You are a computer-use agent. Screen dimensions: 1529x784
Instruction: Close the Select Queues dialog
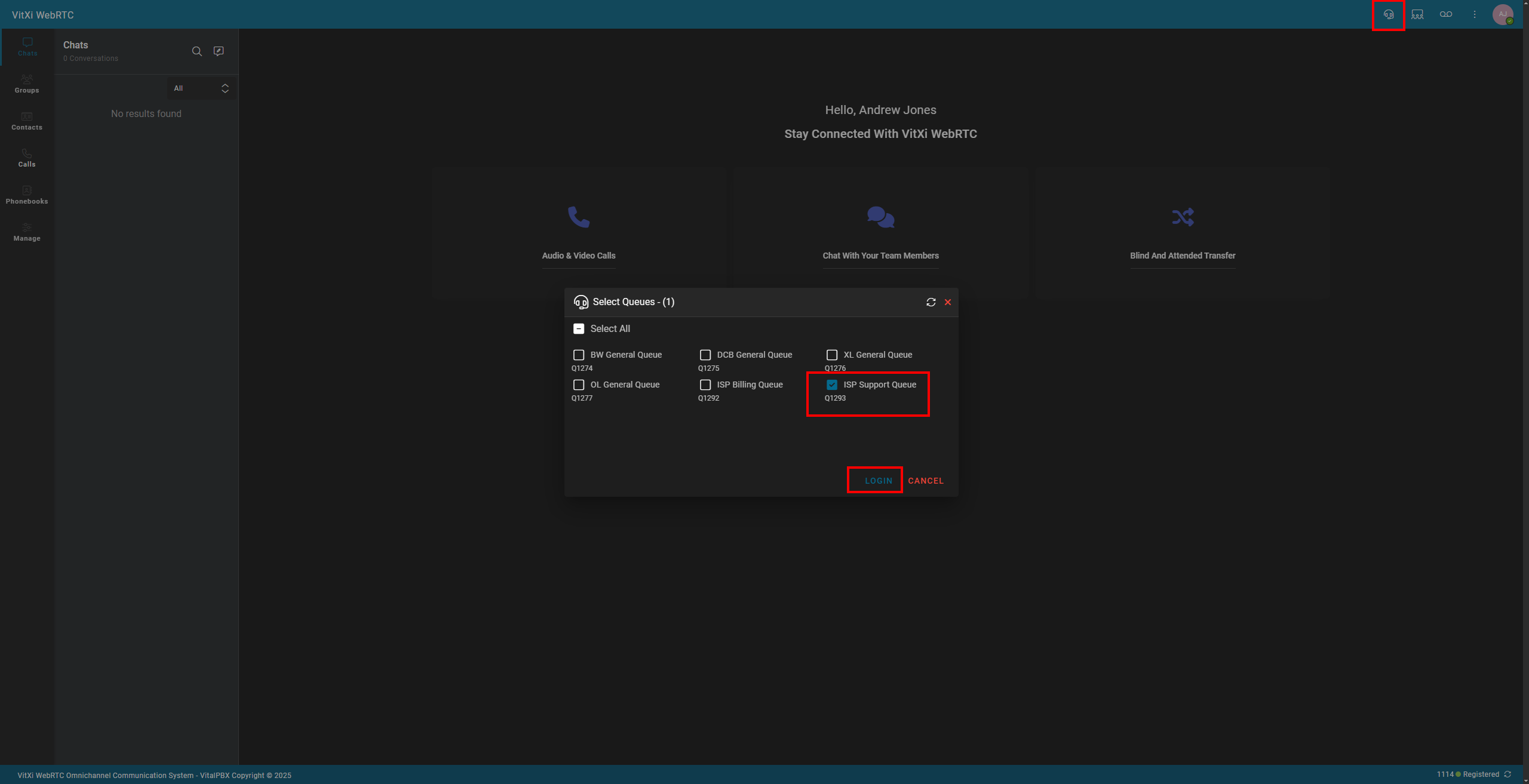948,302
